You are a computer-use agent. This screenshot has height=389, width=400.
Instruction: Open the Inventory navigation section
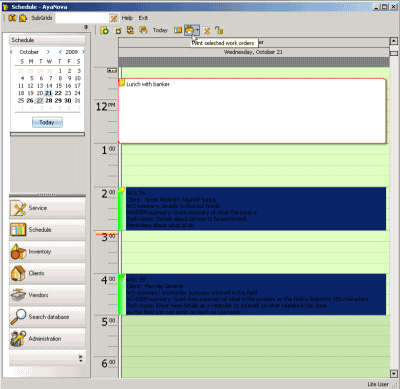pyautogui.click(x=47, y=252)
